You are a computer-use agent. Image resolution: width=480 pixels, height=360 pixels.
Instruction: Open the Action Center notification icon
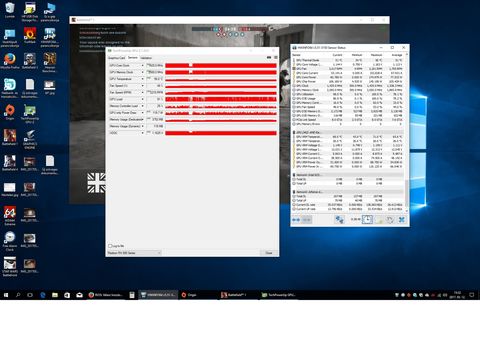click(x=472, y=295)
